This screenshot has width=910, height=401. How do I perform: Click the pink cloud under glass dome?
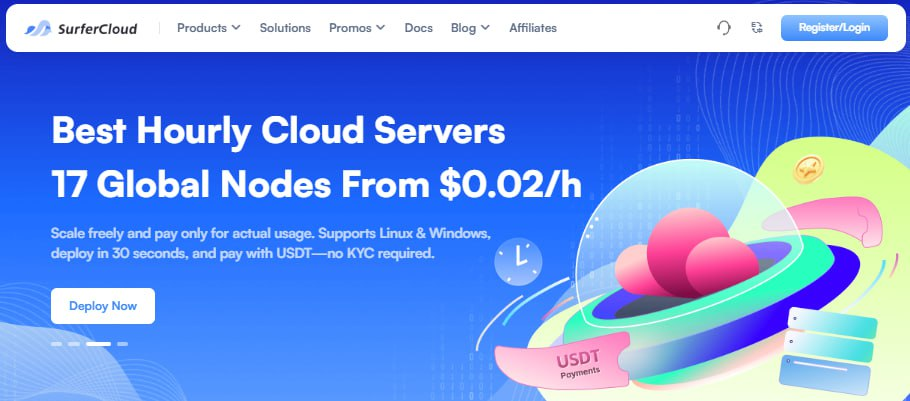687,252
